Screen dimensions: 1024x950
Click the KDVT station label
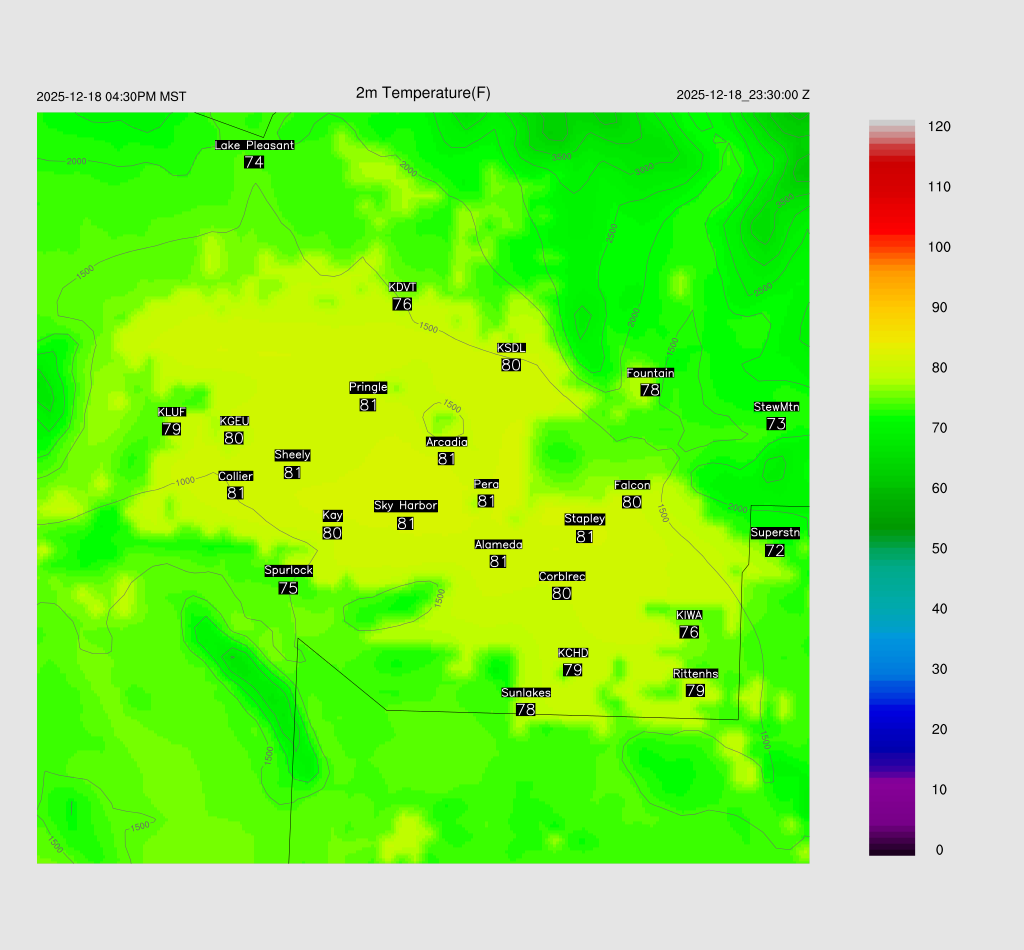point(402,288)
